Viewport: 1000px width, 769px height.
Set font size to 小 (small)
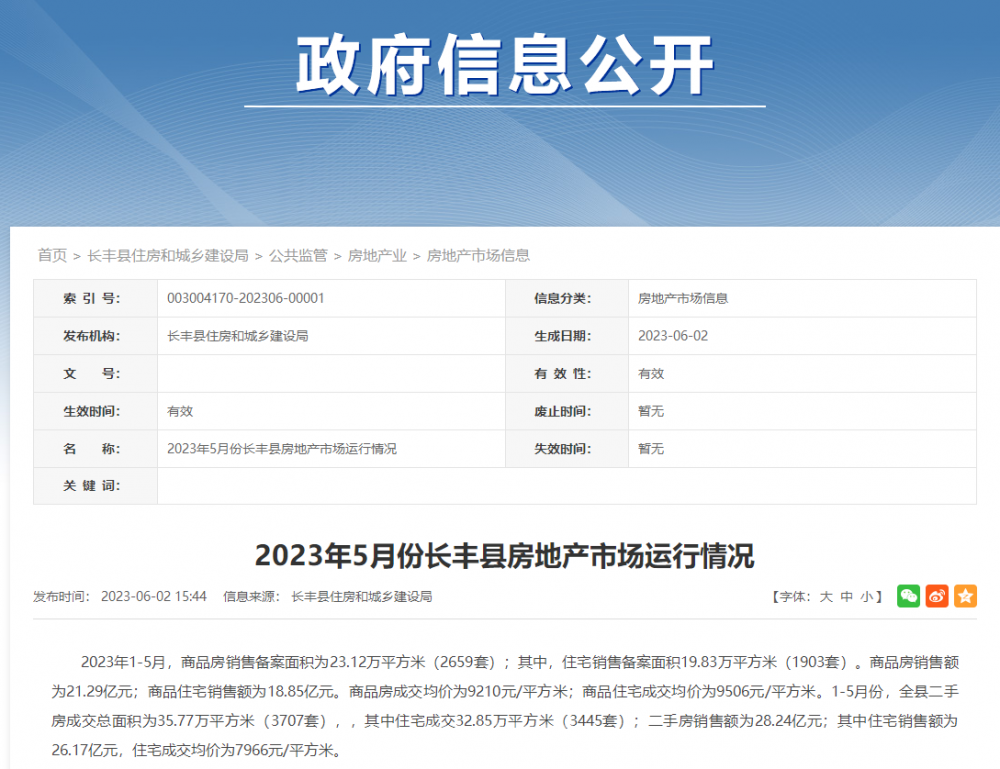pyautogui.click(x=866, y=597)
